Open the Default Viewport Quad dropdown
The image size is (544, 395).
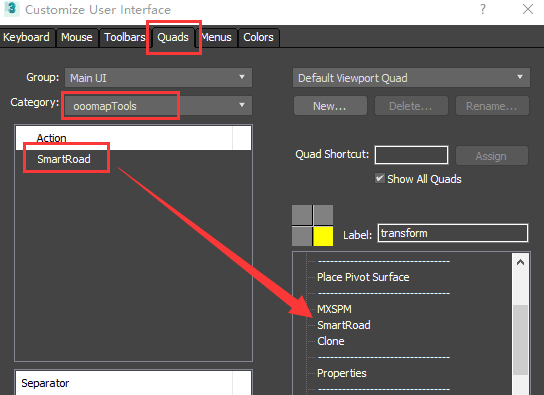tap(411, 78)
